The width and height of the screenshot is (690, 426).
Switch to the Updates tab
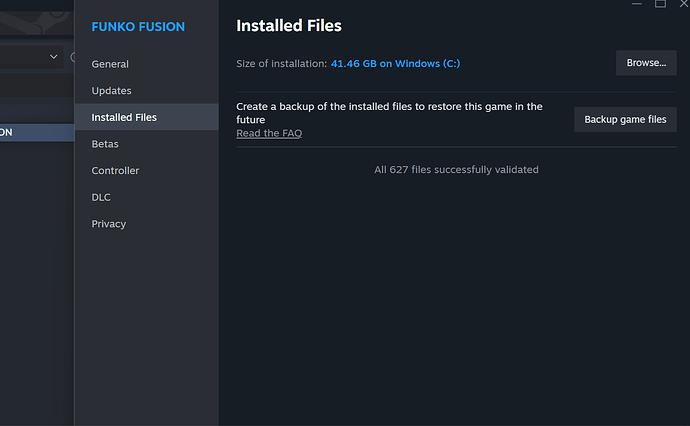pos(111,91)
